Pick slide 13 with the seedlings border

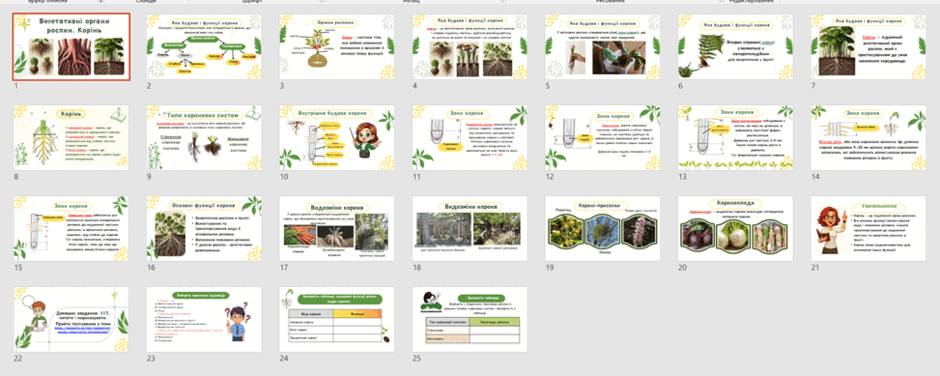coord(736,137)
